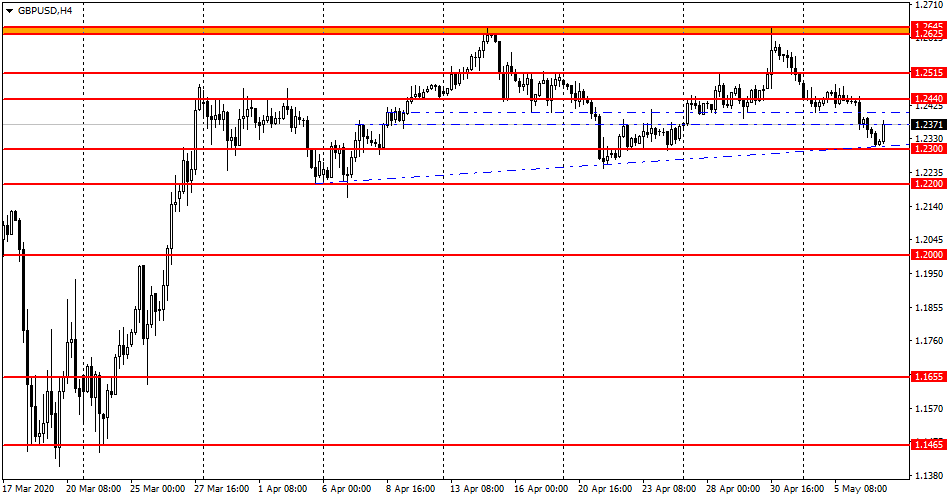Image resolution: width=950 pixels, height=500 pixels.
Task: Select the 27 Mar 16:00 time label
Action: click(x=221, y=490)
